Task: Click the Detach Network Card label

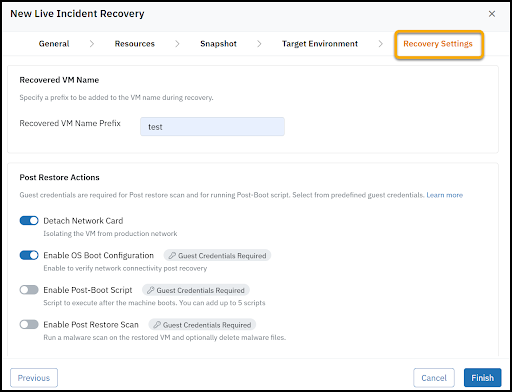Action: 83,221
